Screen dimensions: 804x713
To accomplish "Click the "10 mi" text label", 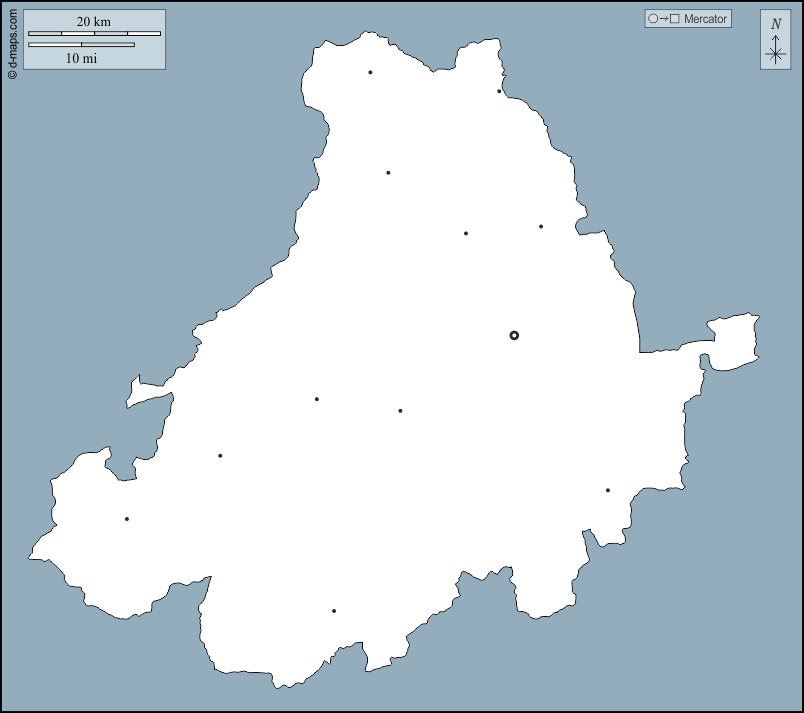I will [81, 58].
